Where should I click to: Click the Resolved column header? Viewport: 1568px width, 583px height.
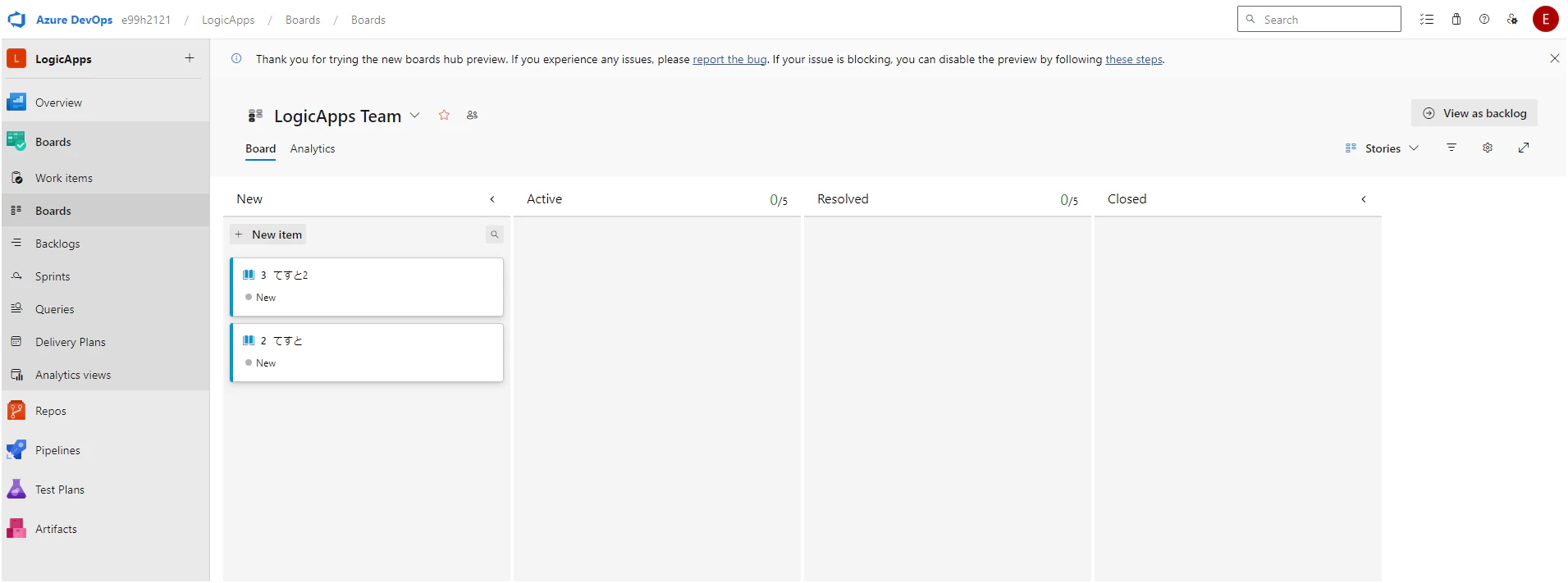tap(843, 199)
